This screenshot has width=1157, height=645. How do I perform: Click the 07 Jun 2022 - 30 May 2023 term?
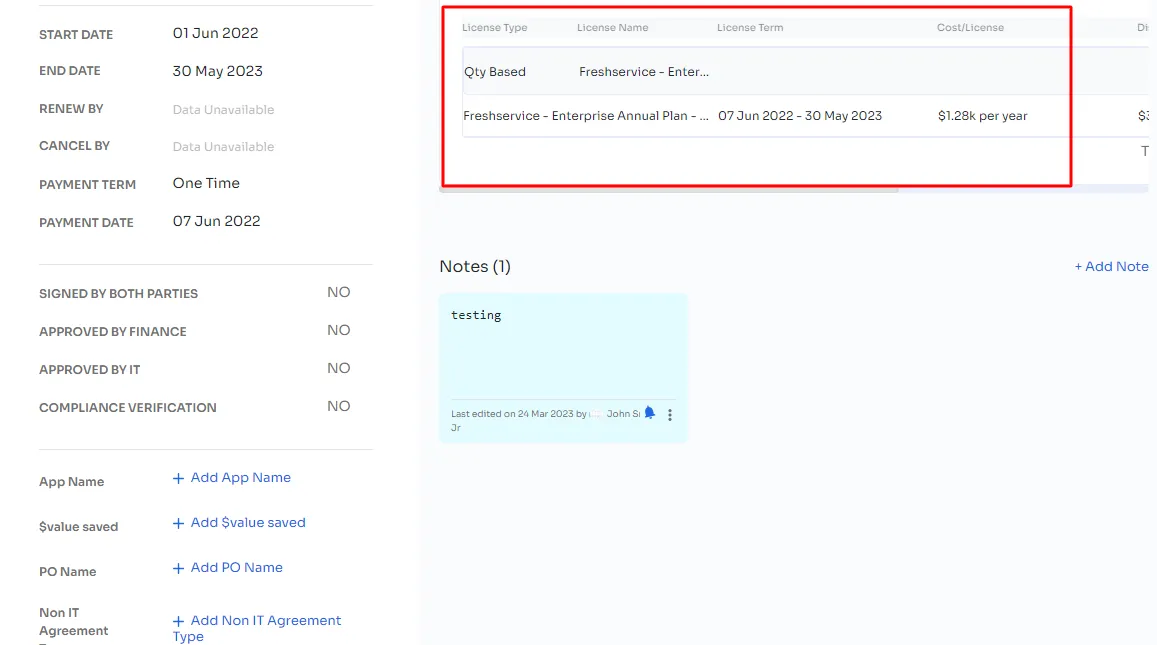(x=800, y=116)
